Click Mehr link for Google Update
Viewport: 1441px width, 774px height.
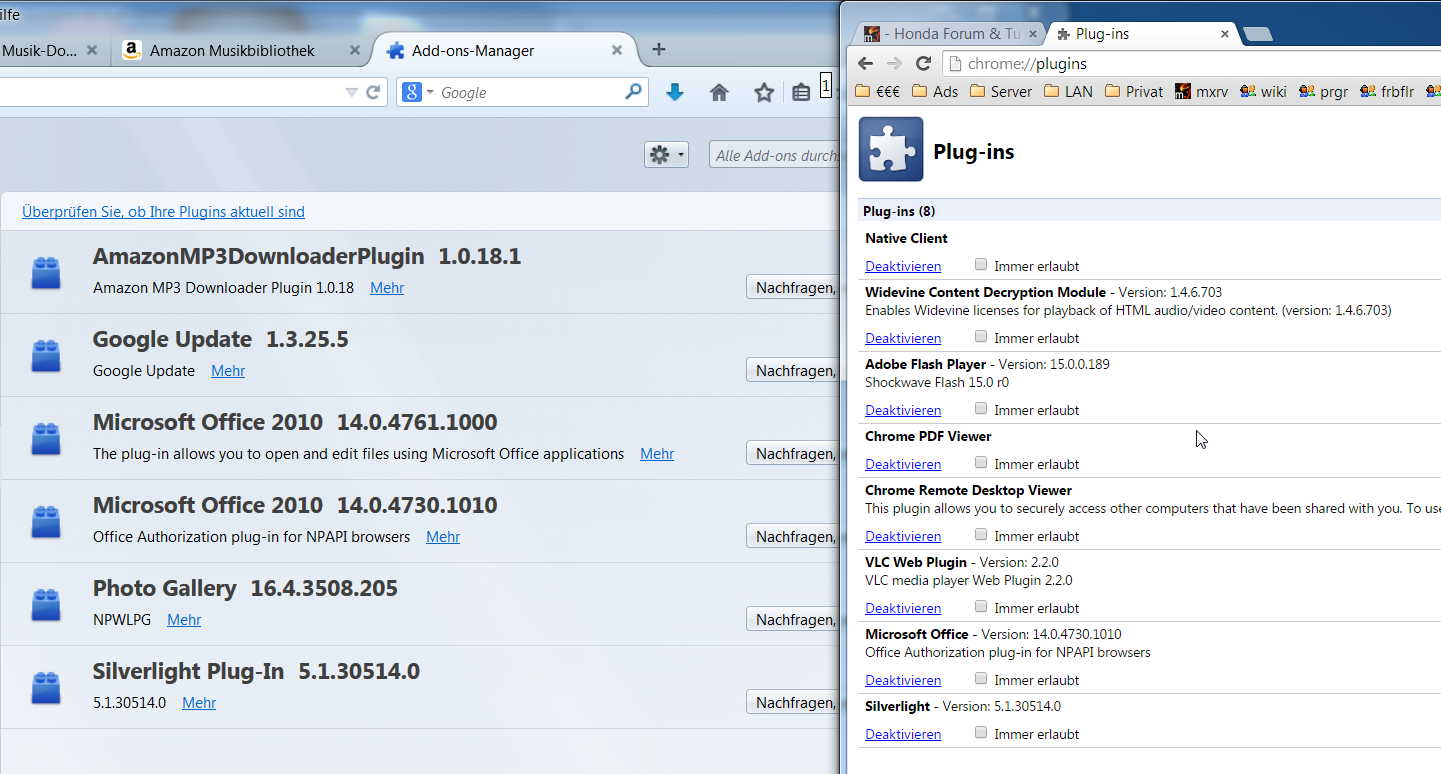tap(228, 371)
